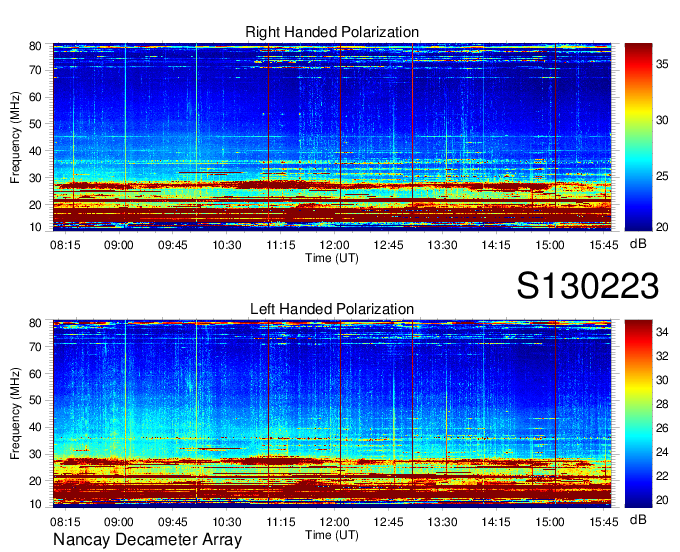Click the 80 MHz tick of Right Handed plot
The image size is (680, 552).
35,46
